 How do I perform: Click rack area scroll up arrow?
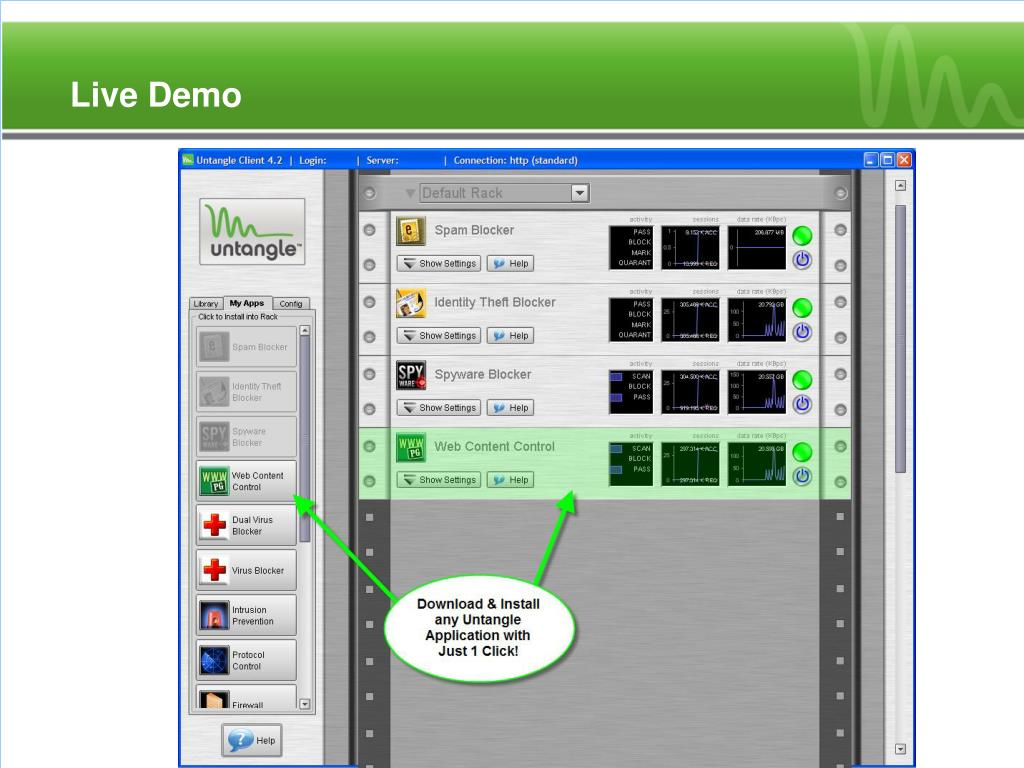point(901,185)
